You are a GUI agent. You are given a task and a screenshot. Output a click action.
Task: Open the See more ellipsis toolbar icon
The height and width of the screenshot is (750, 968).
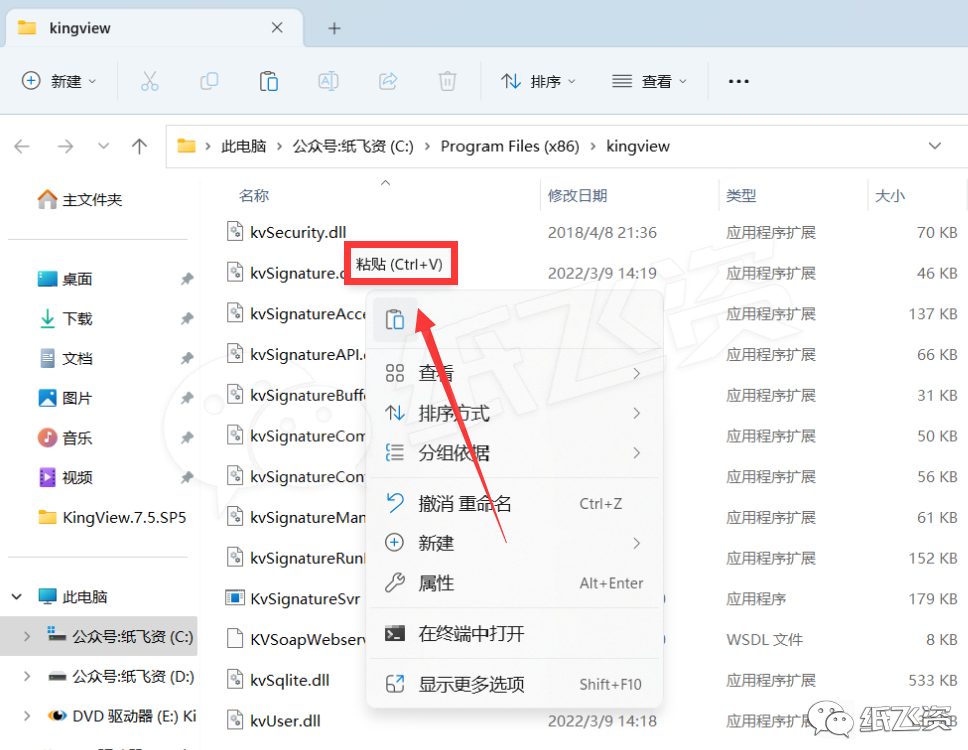tap(738, 81)
